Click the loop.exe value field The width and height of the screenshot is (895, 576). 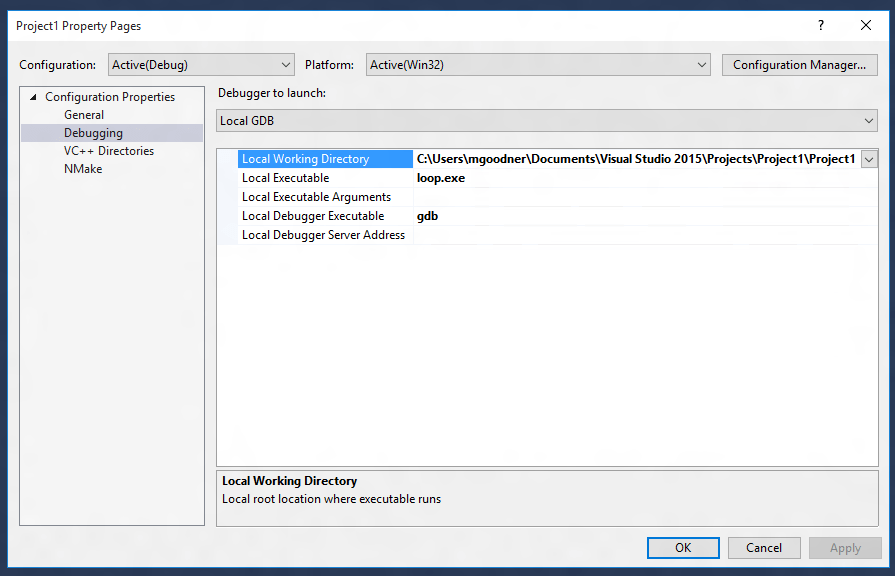click(500, 177)
